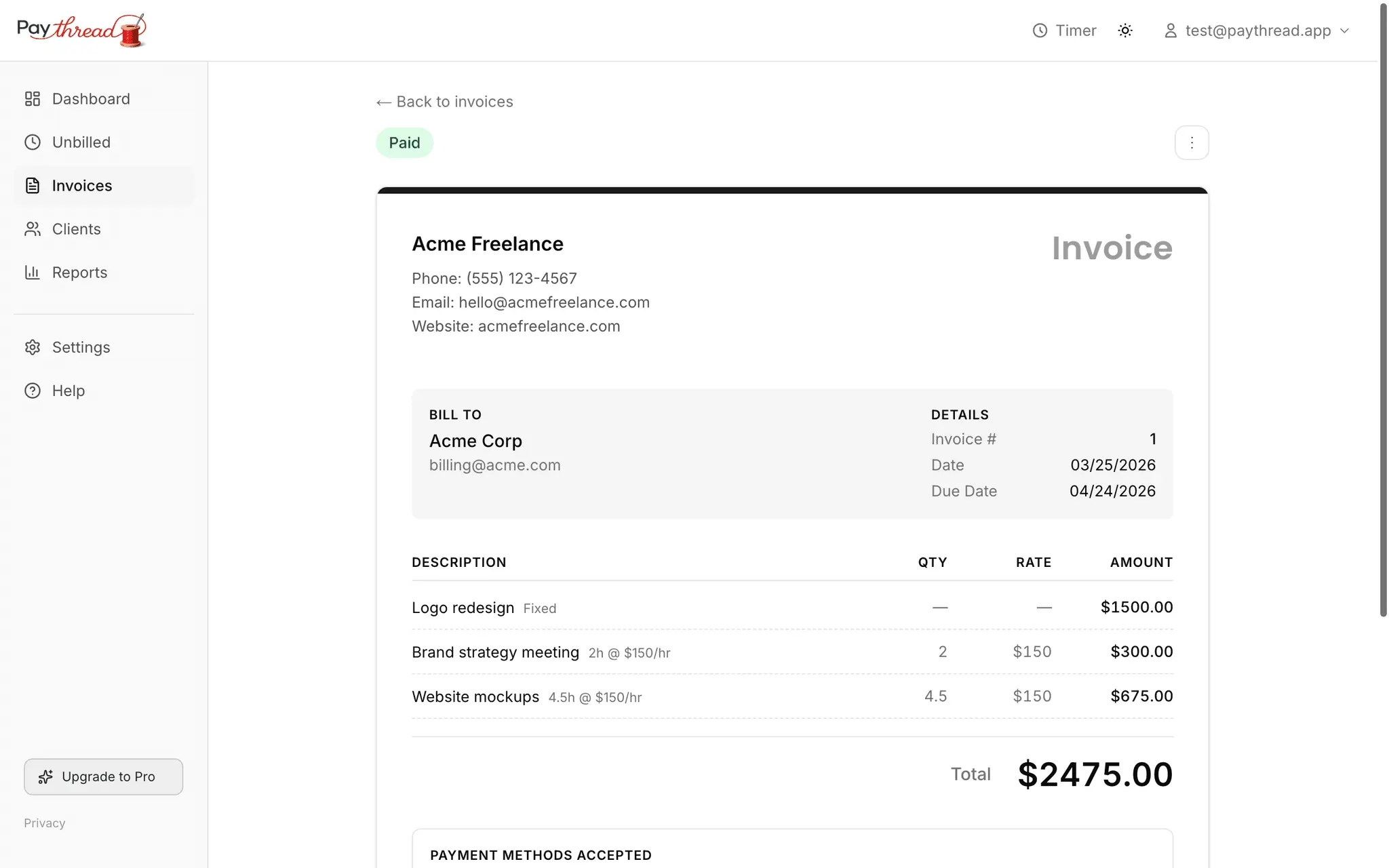The height and width of the screenshot is (868, 1389).
Task: Click the Acme Freelance company name
Action: [x=488, y=244]
